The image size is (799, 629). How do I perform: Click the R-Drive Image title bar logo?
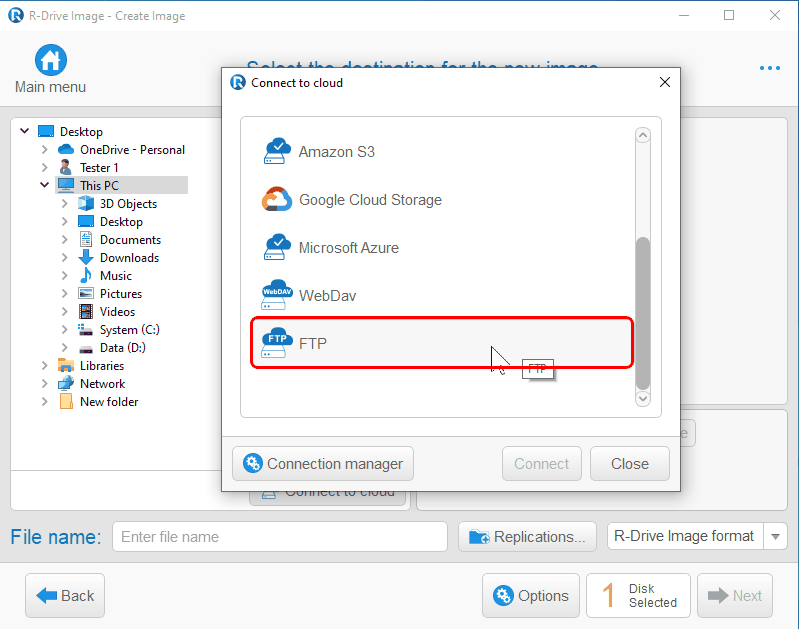[16, 15]
